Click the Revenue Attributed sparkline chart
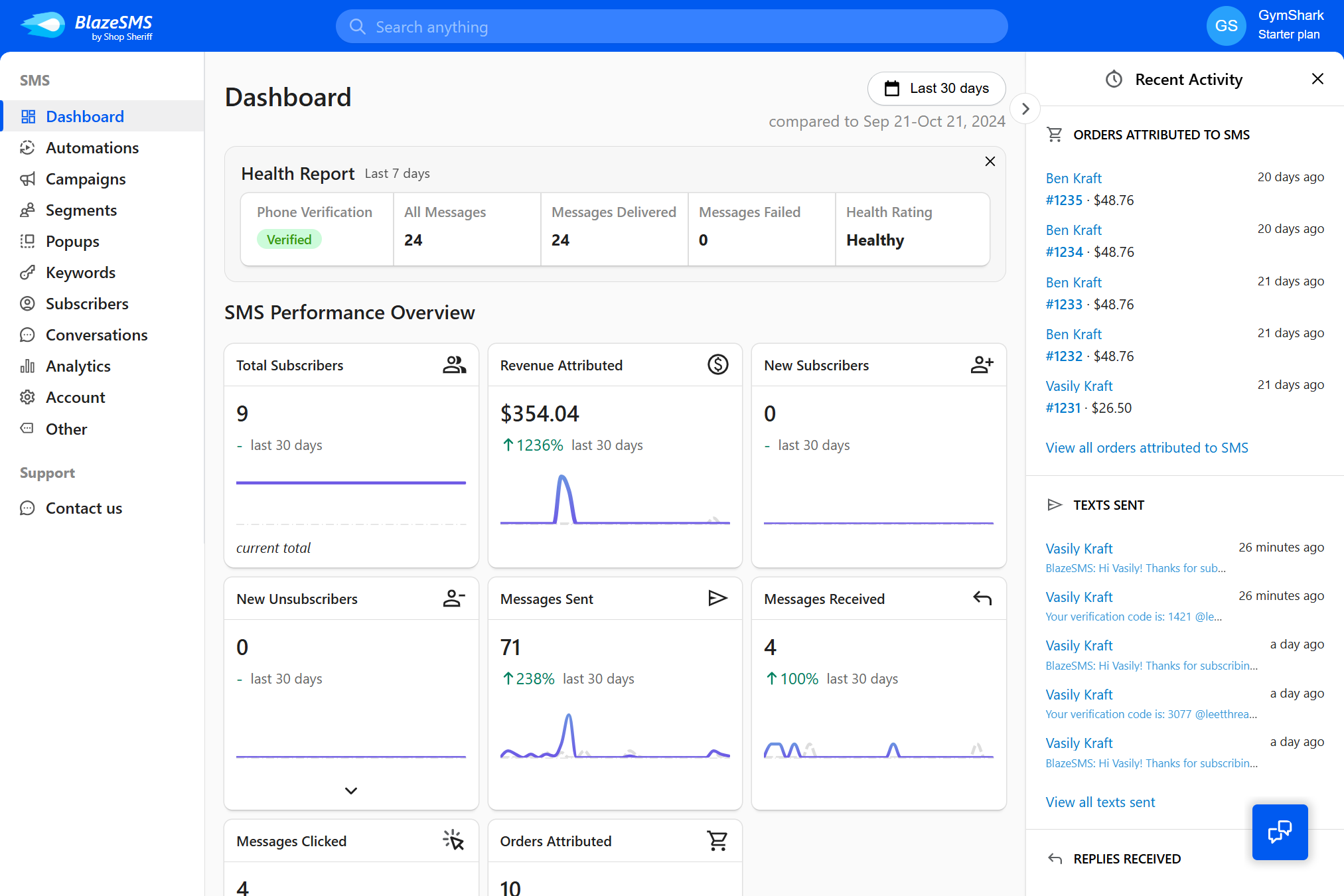The width and height of the screenshot is (1344, 896). click(615, 500)
